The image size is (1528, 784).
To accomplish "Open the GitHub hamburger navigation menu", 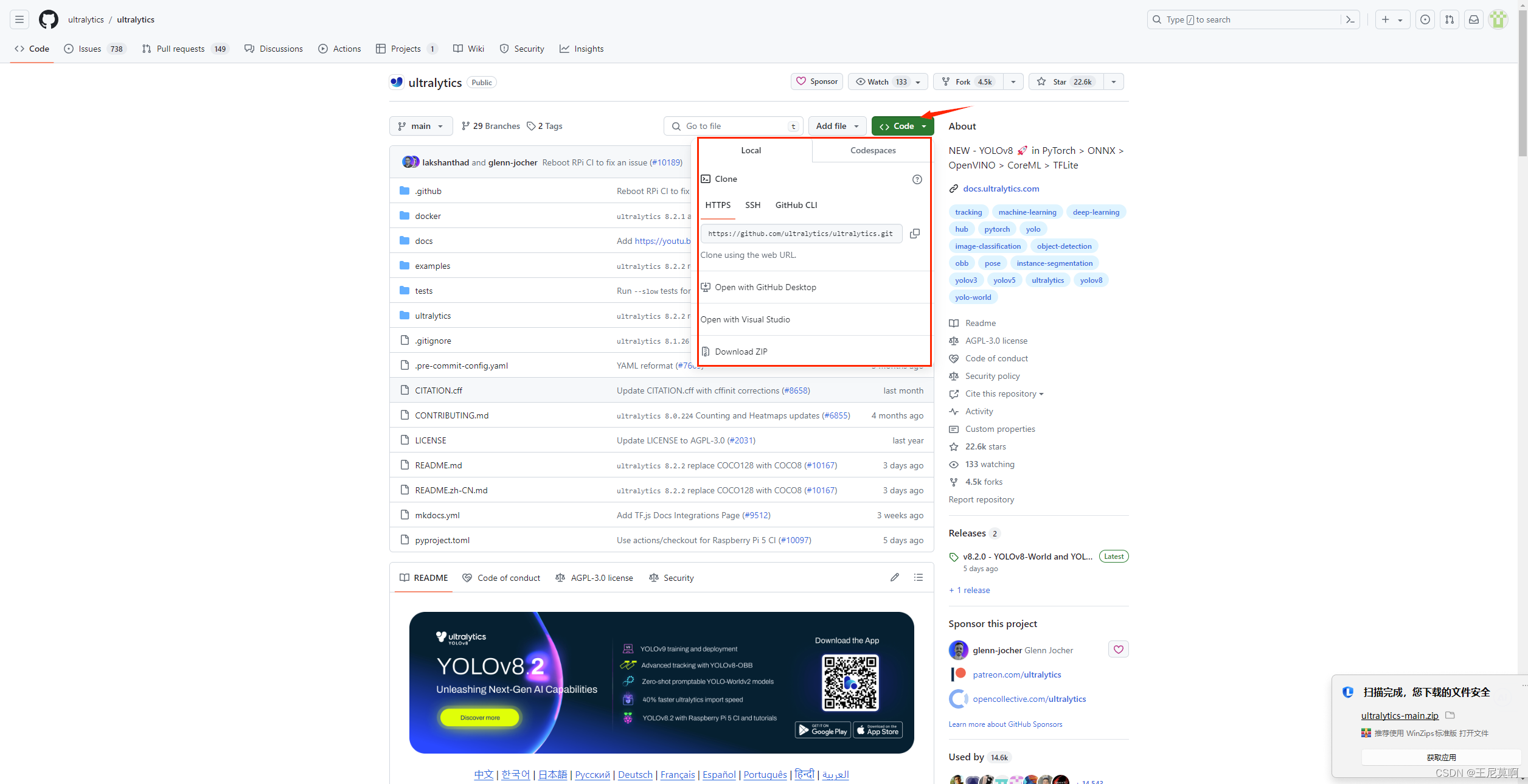I will pyautogui.click(x=19, y=19).
